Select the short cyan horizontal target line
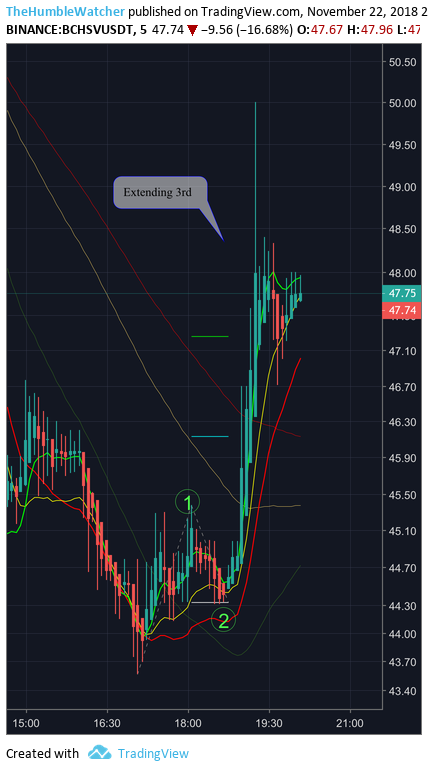 pos(210,436)
